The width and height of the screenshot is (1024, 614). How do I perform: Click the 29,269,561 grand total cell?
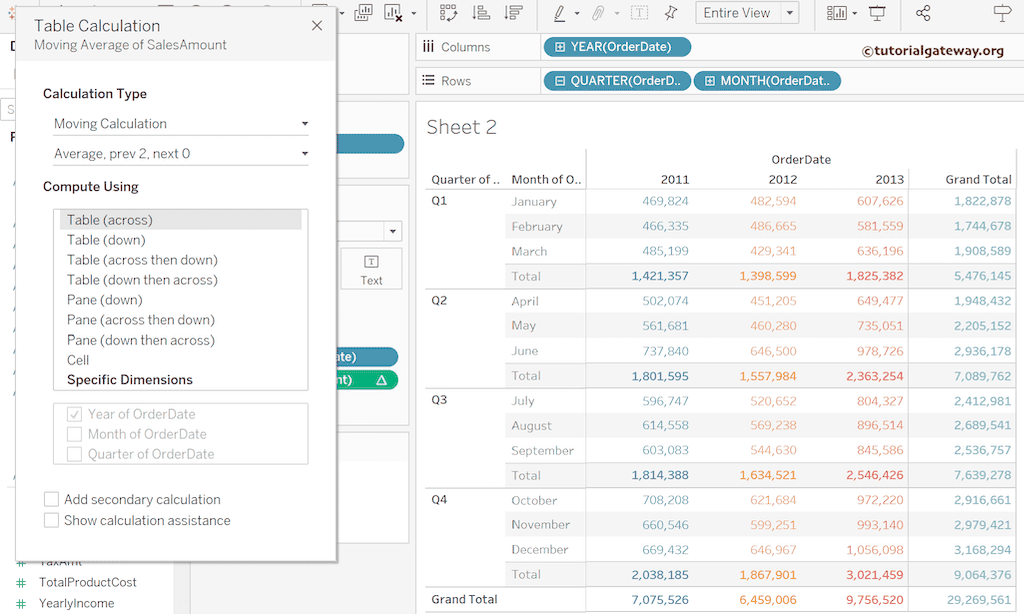click(x=978, y=600)
